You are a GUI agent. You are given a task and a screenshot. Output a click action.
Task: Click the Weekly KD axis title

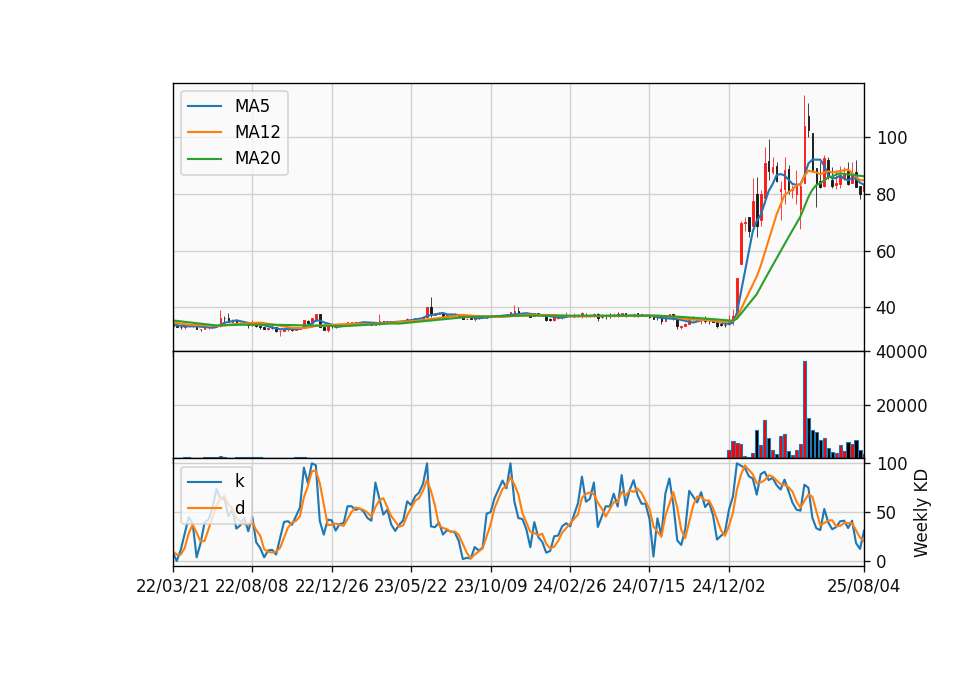[921, 513]
